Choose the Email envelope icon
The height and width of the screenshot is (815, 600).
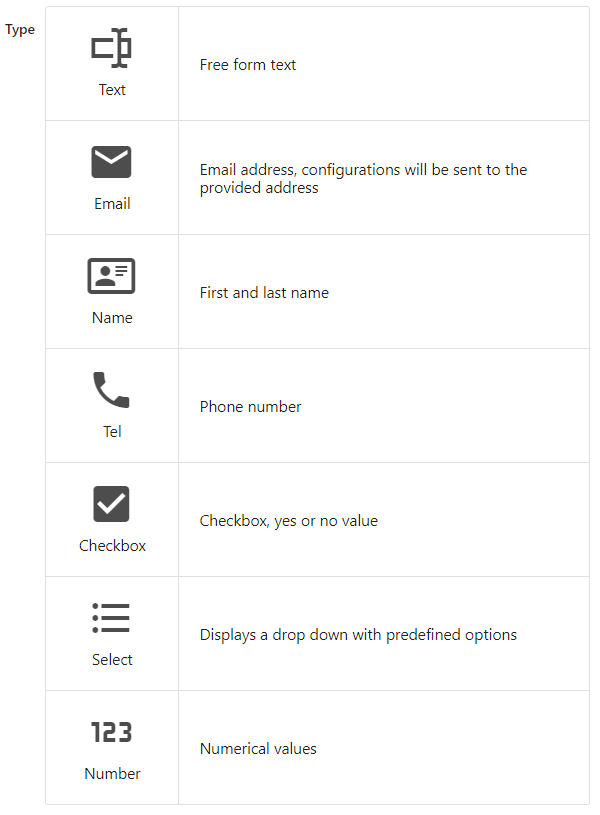[x=112, y=162]
